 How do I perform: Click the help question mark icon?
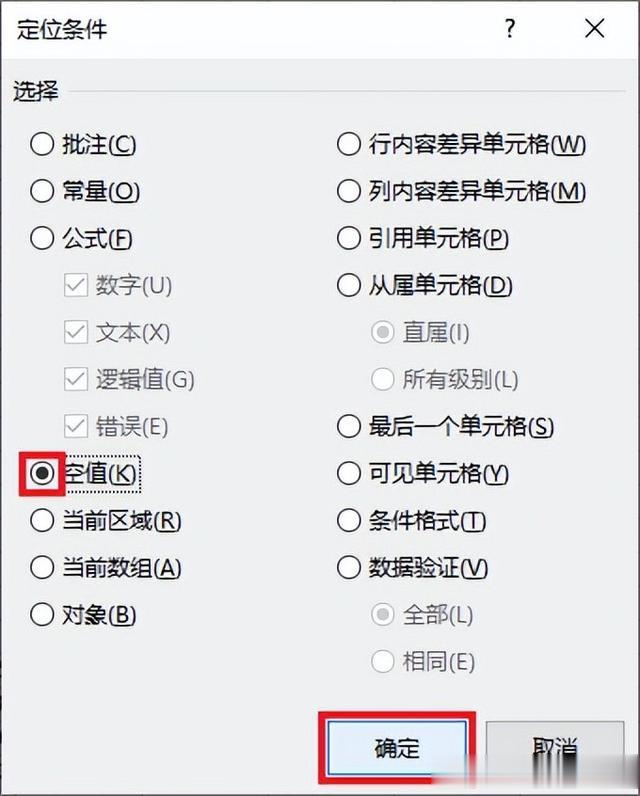click(x=510, y=28)
